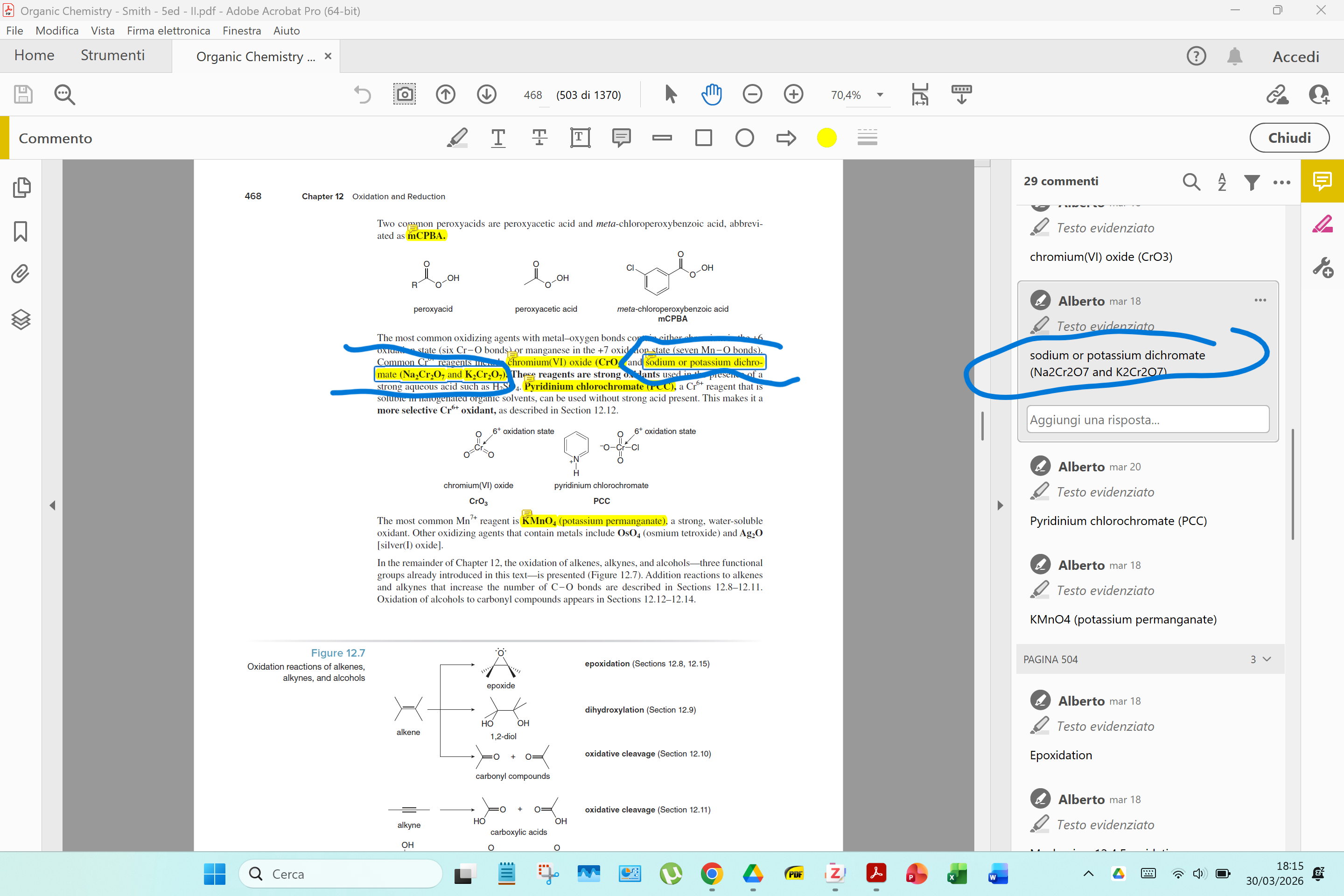Click the zoom in plus button
The image size is (1344, 896).
point(793,94)
